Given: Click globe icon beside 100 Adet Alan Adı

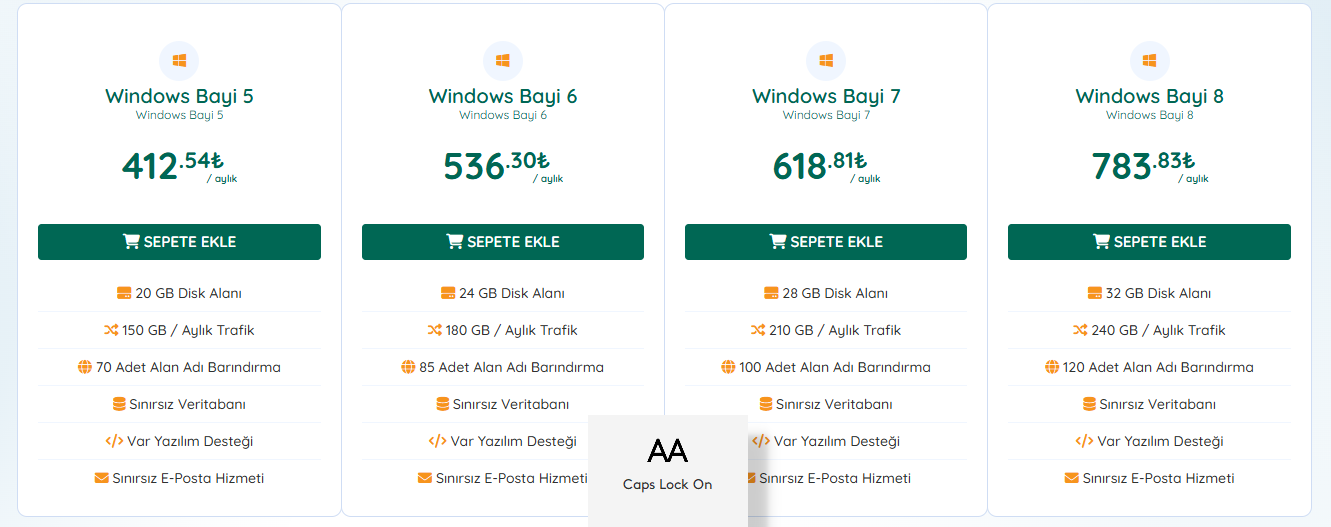Looking at the screenshot, I should tap(728, 367).
